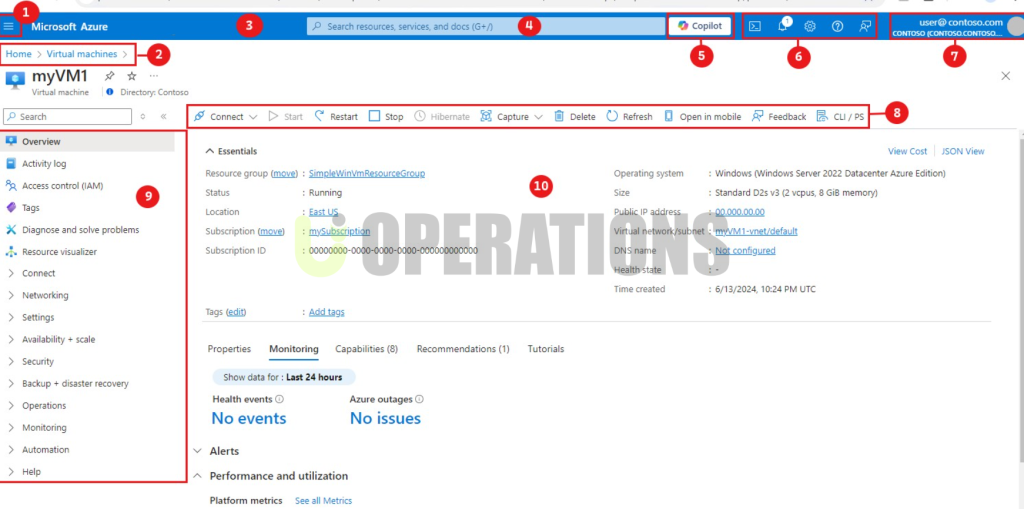Switch to the Capabilities (8) tab
Screen dimensions: 1024x509
(x=366, y=349)
